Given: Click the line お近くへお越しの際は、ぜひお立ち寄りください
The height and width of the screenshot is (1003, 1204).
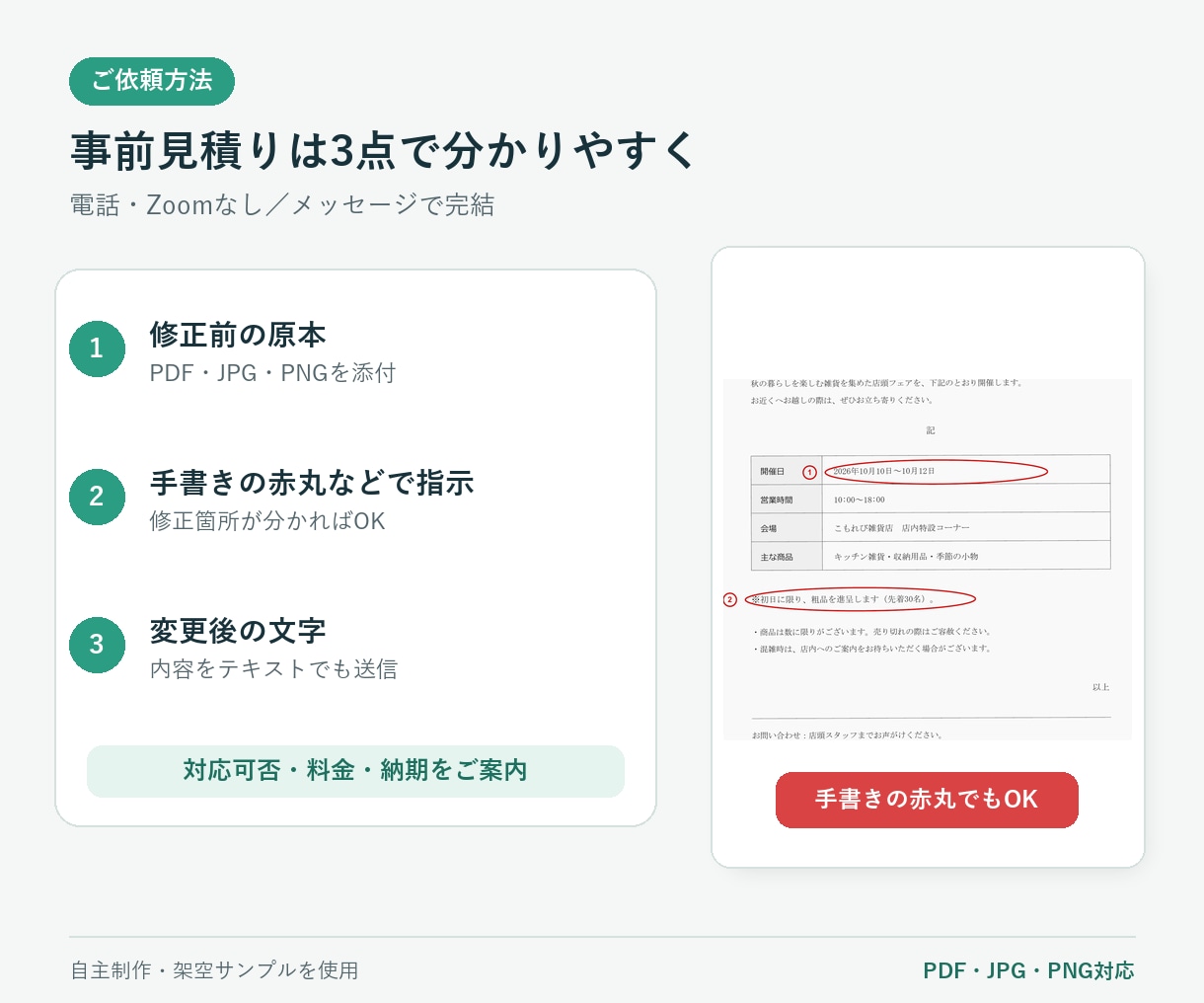Looking at the screenshot, I should (x=842, y=401).
